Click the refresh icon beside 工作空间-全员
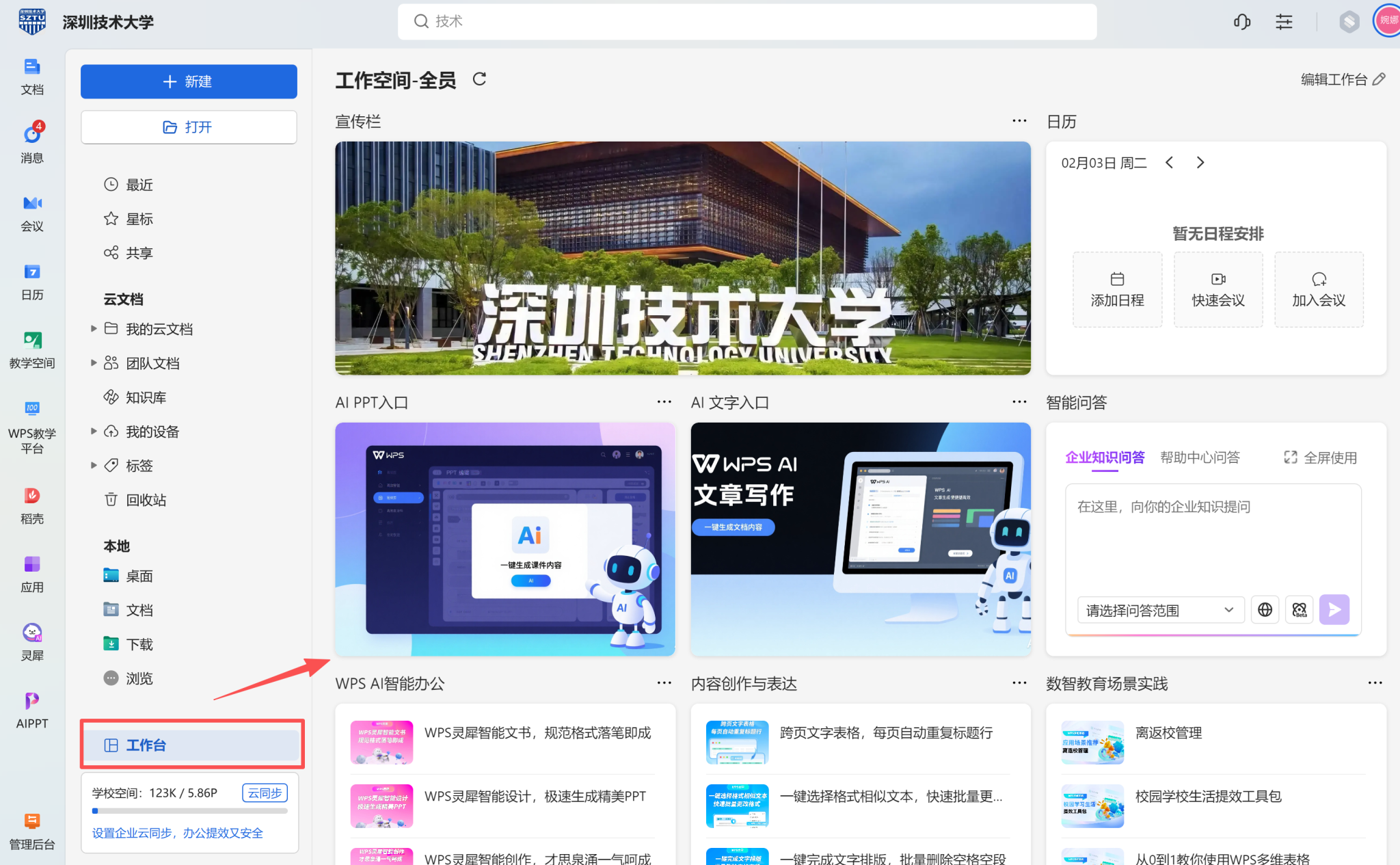 tap(479, 79)
